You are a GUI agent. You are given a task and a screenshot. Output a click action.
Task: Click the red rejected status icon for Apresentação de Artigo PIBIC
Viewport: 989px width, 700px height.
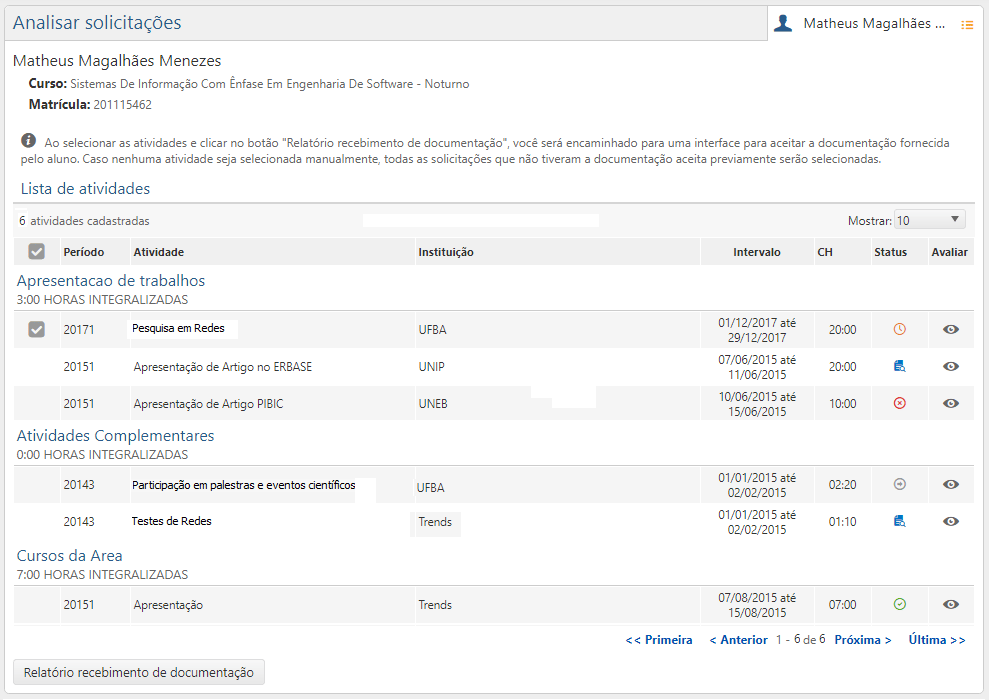click(x=899, y=403)
